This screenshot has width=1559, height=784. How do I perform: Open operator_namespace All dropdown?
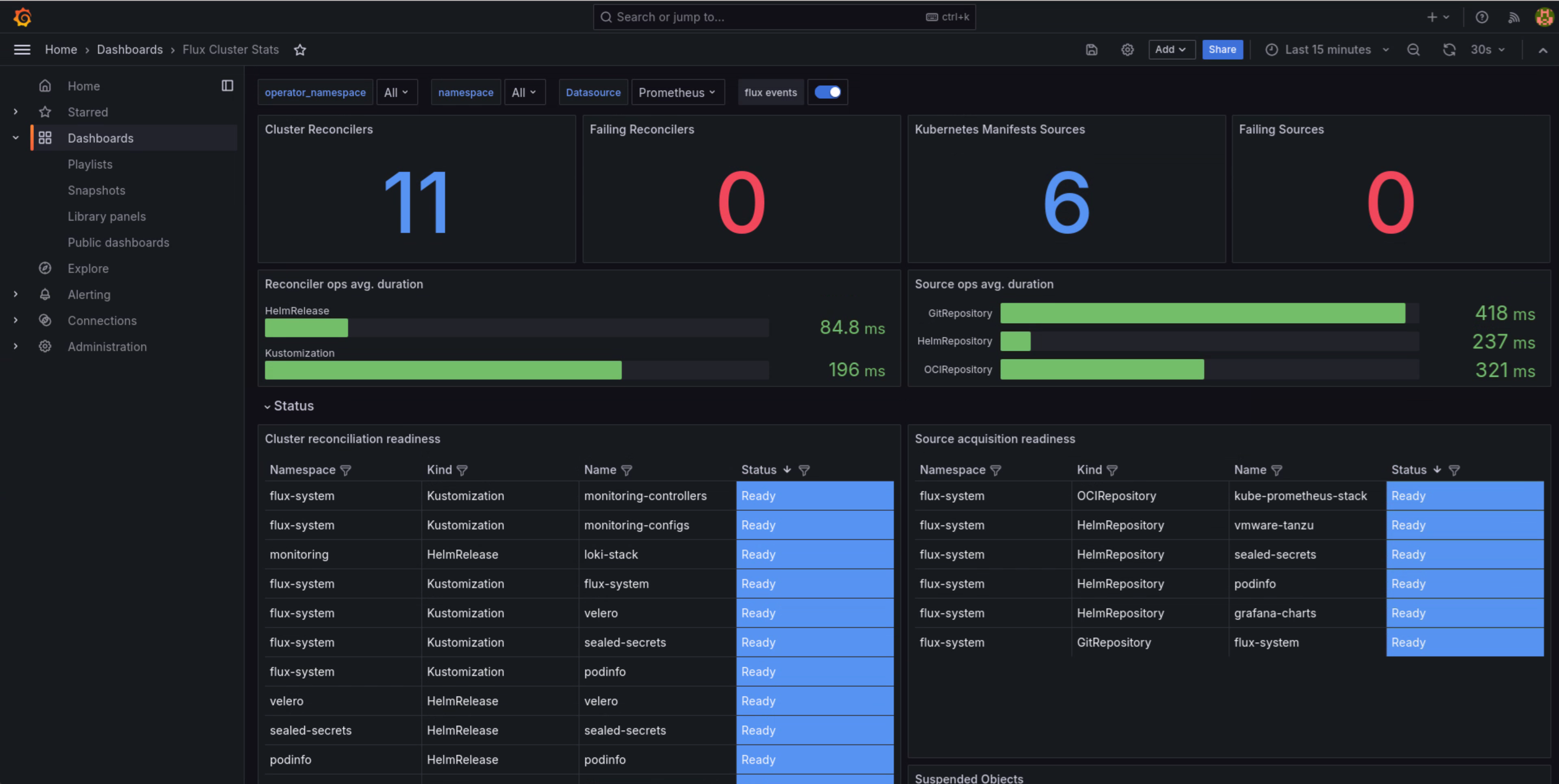[396, 92]
